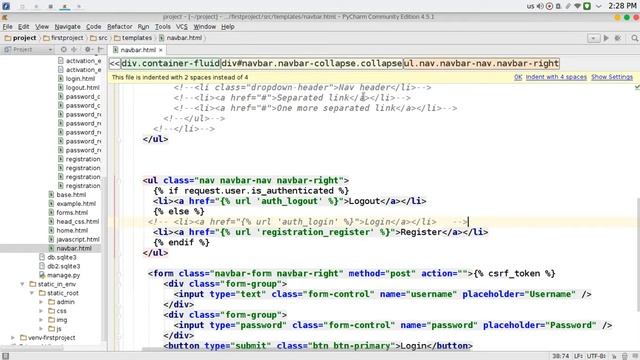Viewport: 640px width, 360px height.
Task: Click div#navbar.navbar-collapse.collapse breadcrumb
Action: point(312,64)
